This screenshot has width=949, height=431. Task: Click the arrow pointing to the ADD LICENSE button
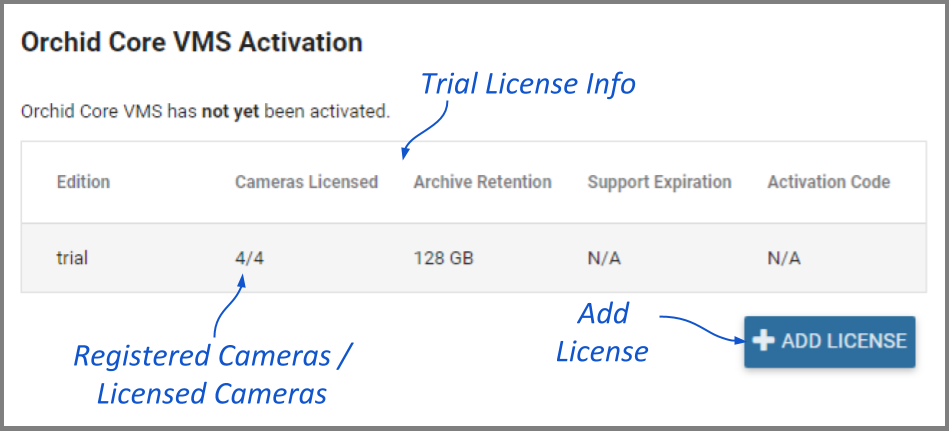(700, 328)
